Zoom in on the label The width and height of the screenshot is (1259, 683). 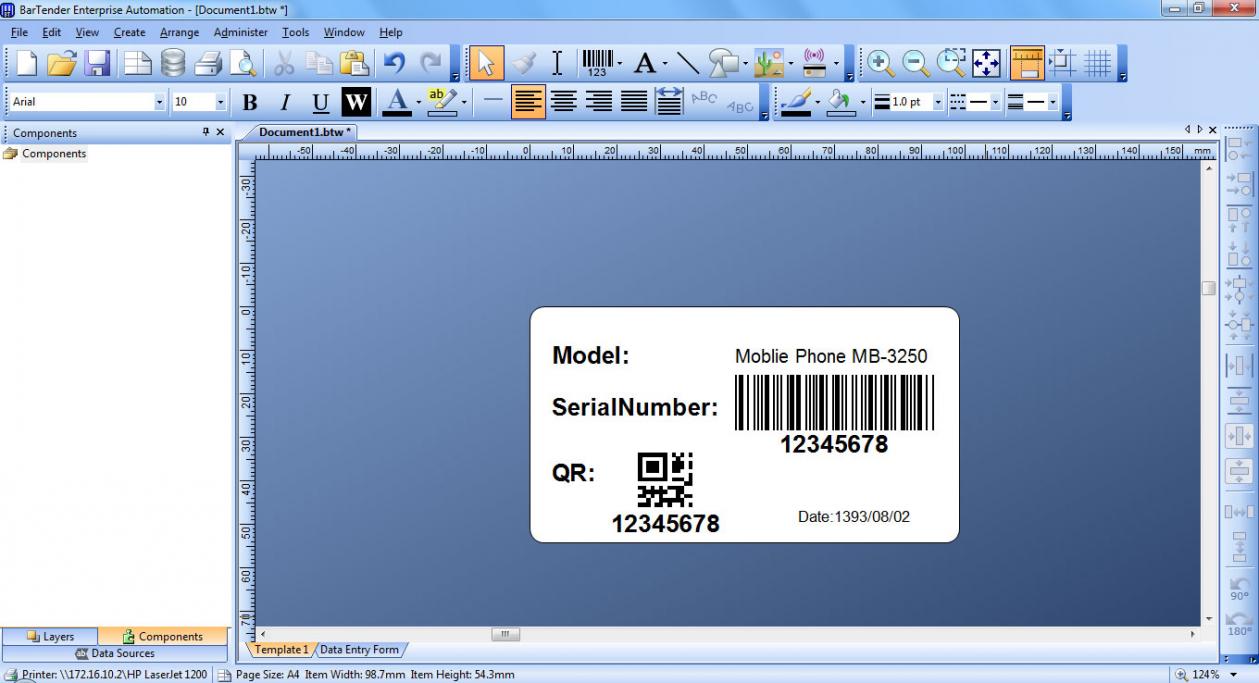[x=881, y=64]
